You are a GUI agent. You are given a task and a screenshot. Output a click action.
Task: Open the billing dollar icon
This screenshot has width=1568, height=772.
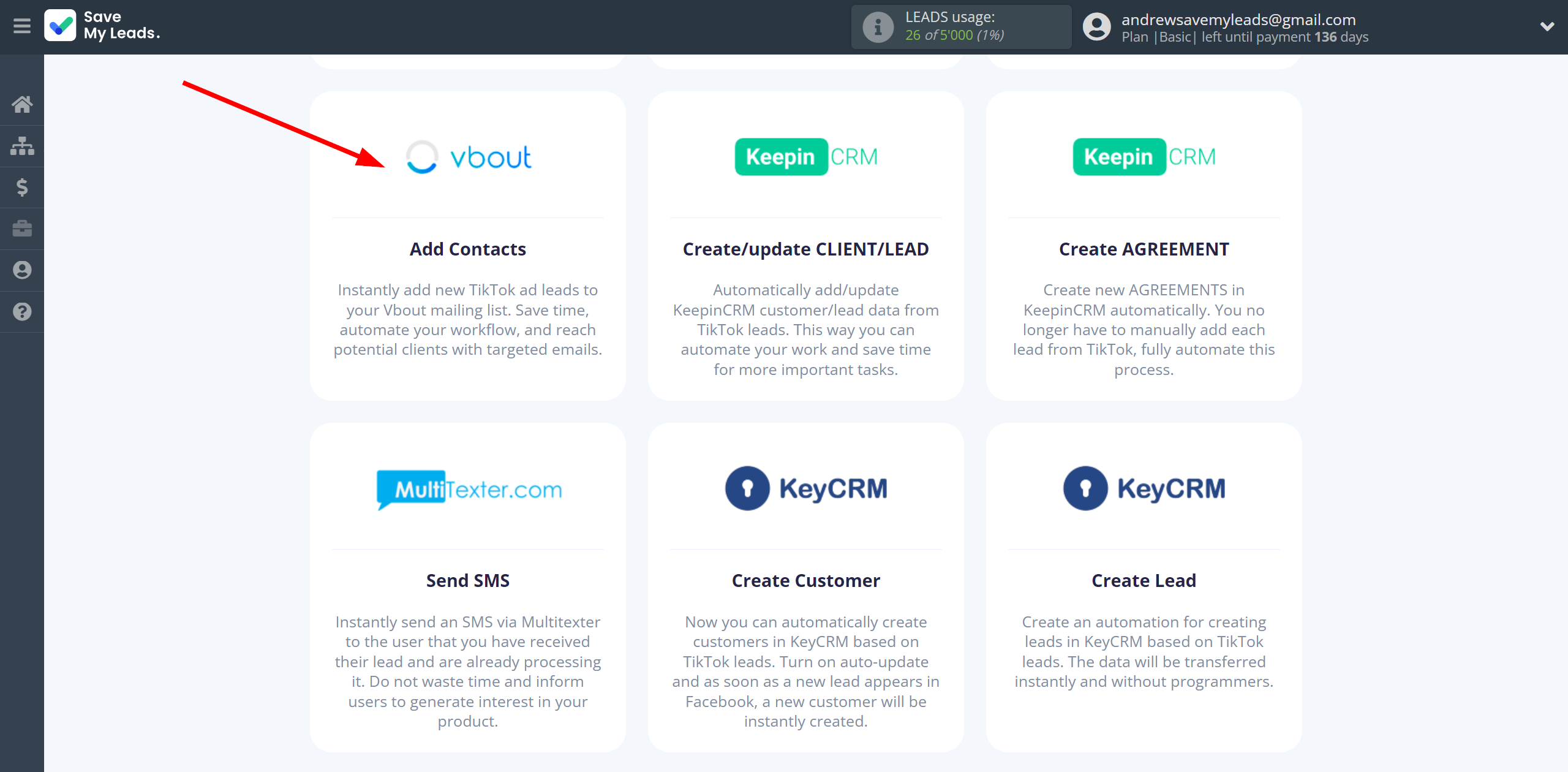tap(22, 187)
